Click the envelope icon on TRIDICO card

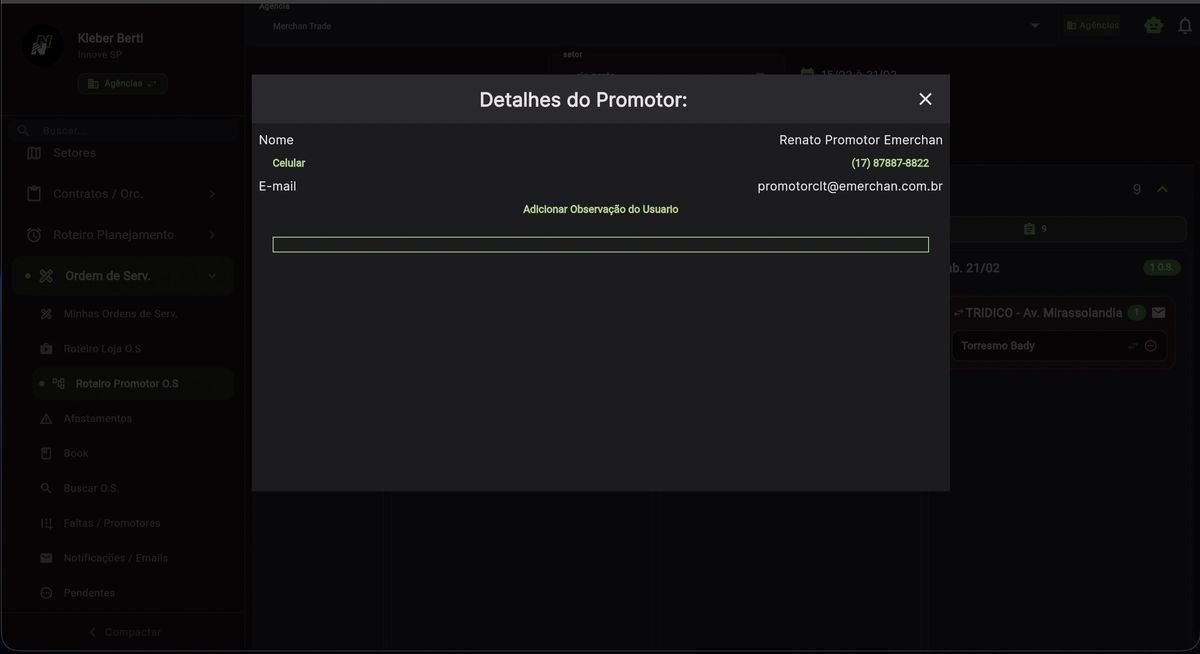tap(1158, 313)
